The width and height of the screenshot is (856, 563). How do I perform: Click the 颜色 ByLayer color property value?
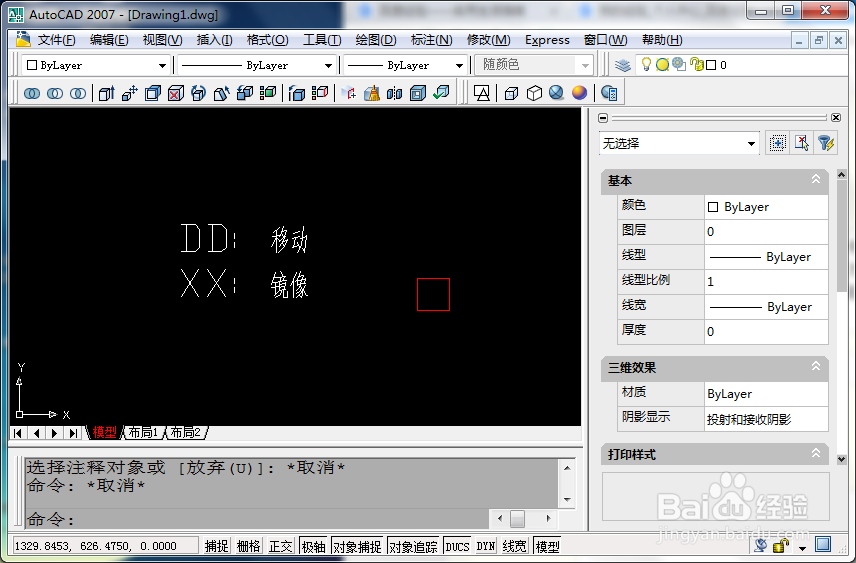click(766, 207)
